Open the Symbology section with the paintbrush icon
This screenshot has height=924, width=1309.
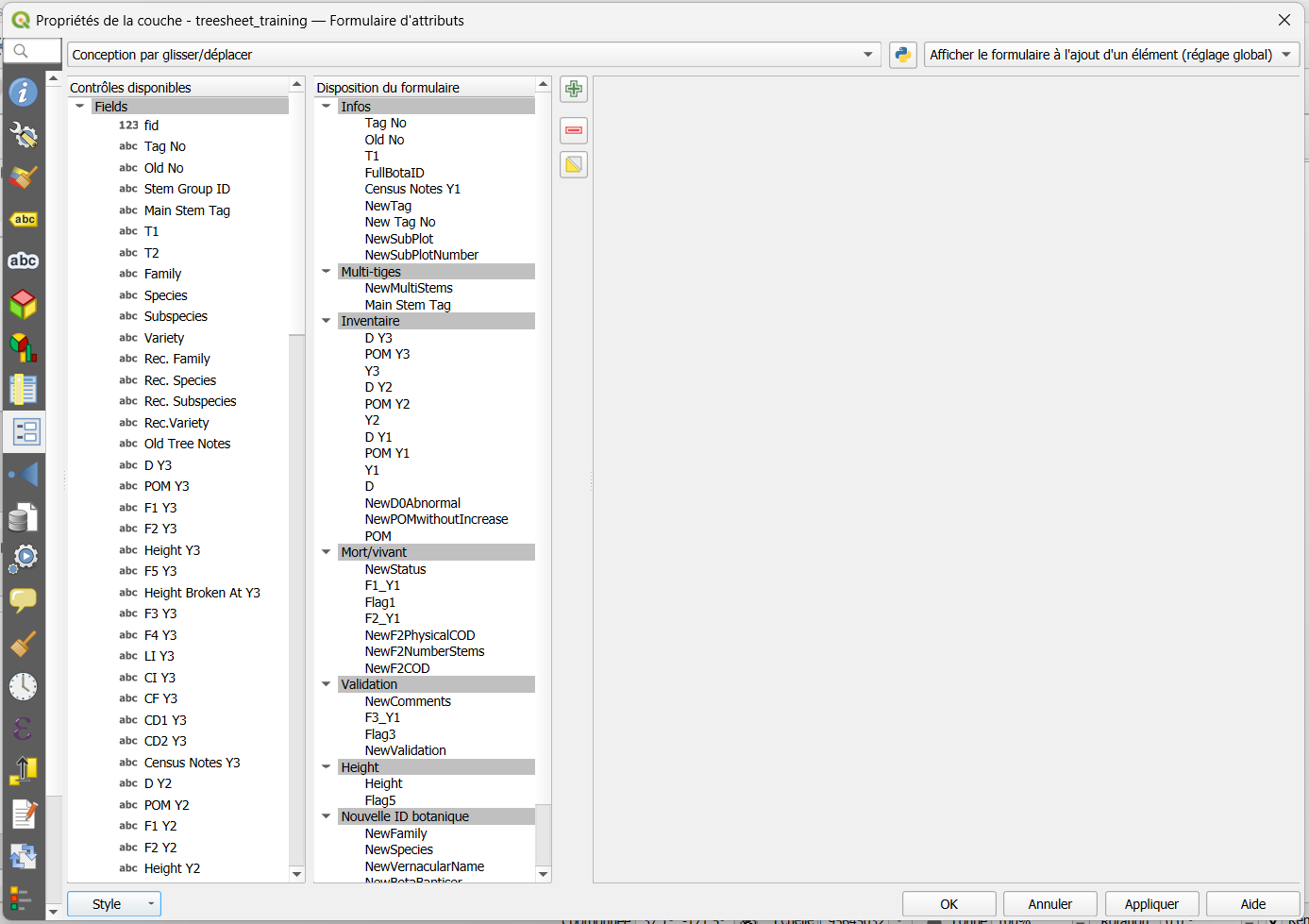click(24, 177)
